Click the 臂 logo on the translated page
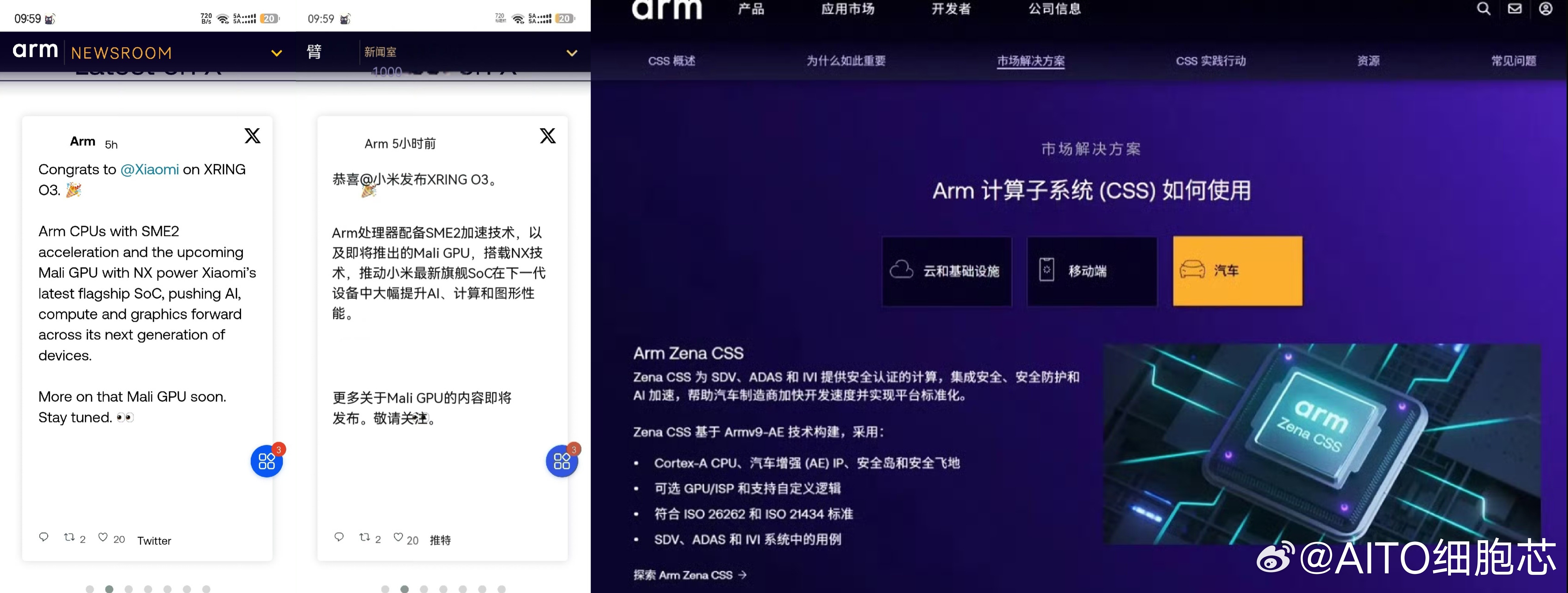Screen dimensions: 1568x593 point(314,52)
